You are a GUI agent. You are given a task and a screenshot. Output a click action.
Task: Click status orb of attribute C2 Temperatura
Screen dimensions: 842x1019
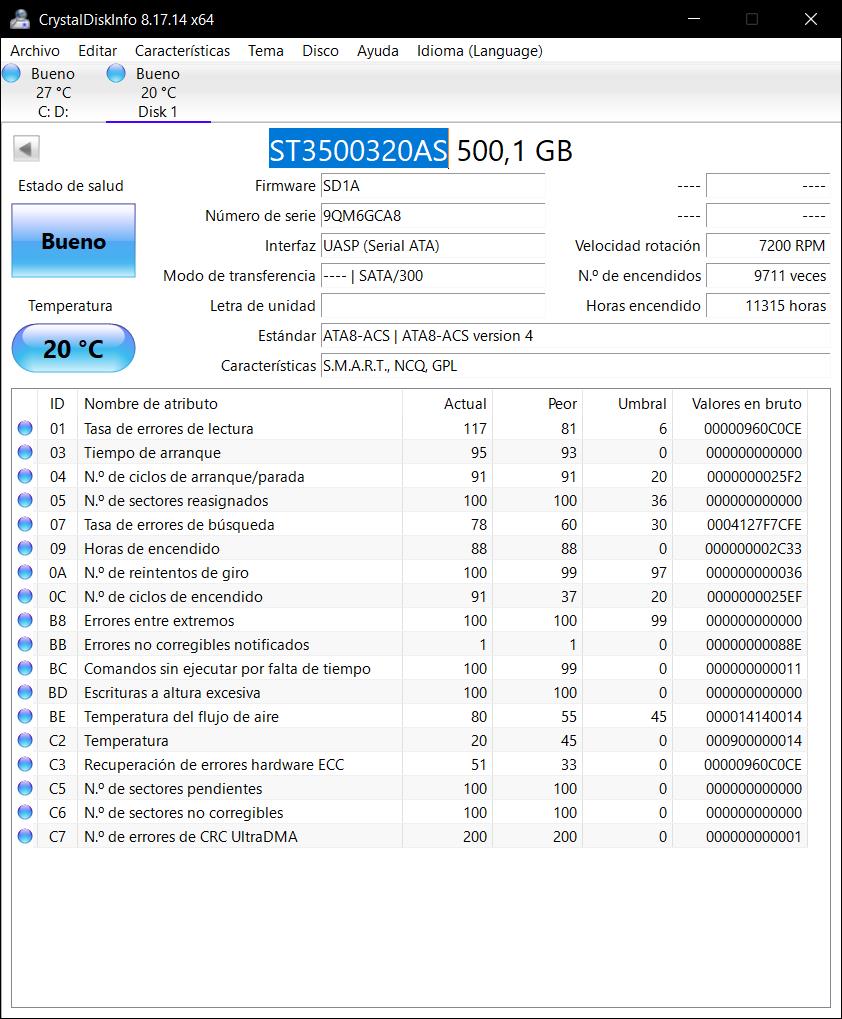[25, 741]
